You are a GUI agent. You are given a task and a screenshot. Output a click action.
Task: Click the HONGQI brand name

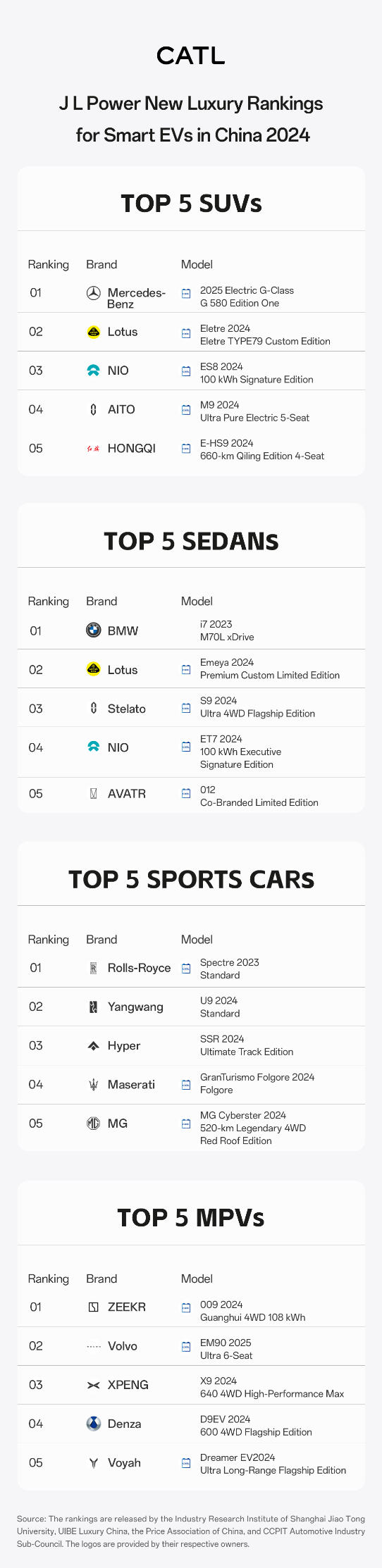(x=132, y=449)
